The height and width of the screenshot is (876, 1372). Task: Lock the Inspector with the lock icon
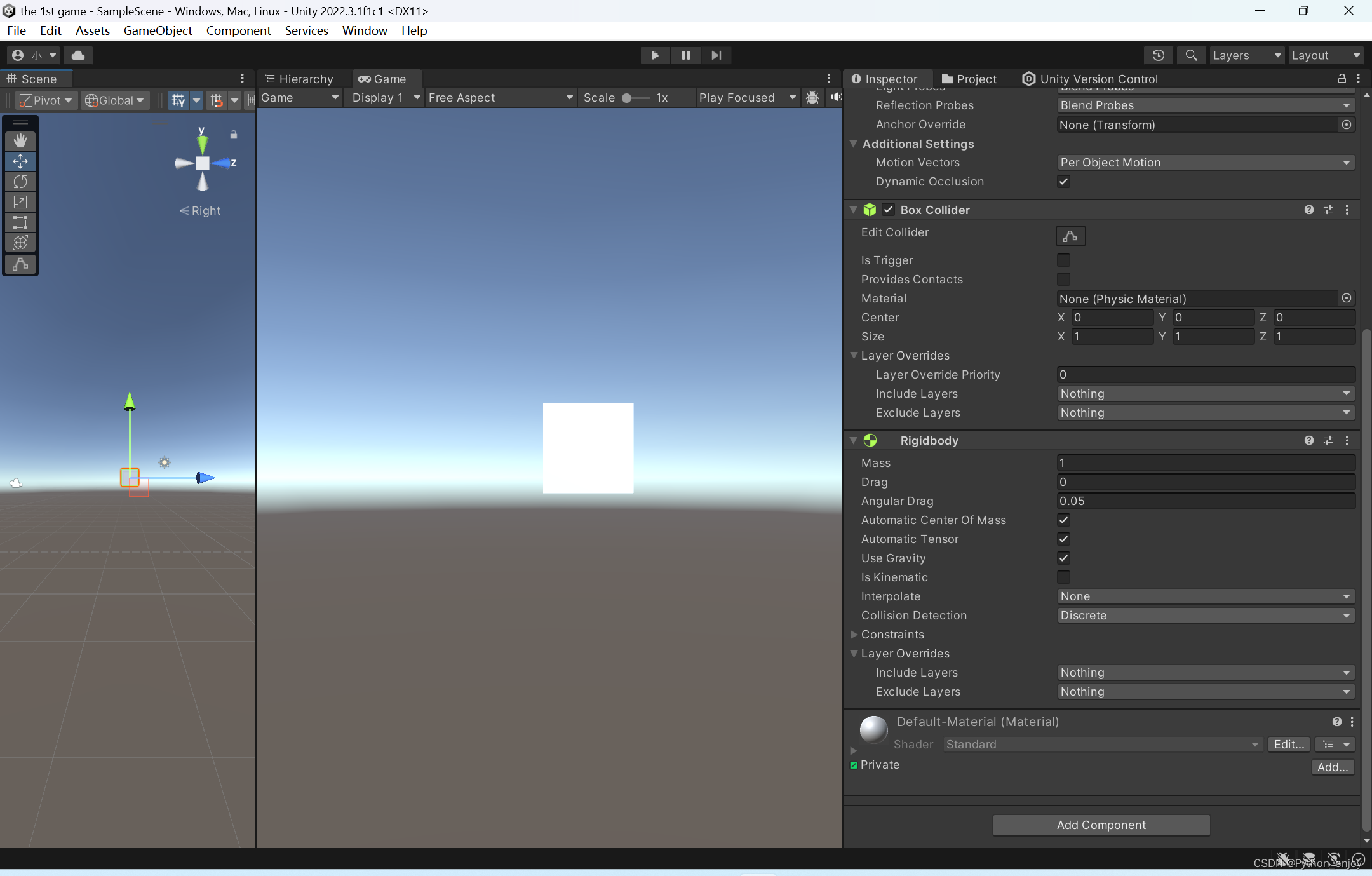tap(1342, 79)
